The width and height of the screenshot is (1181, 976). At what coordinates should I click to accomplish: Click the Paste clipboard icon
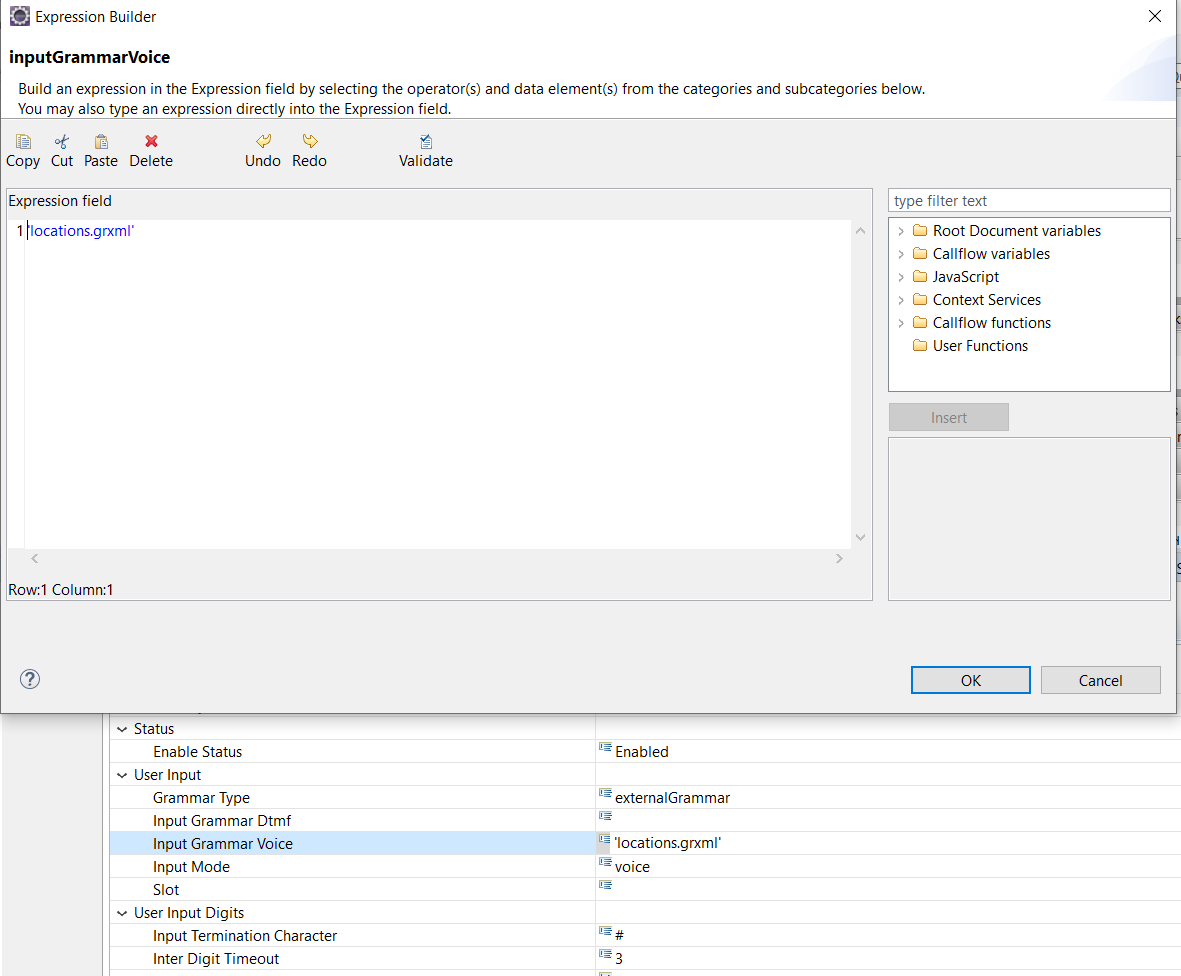[101, 142]
